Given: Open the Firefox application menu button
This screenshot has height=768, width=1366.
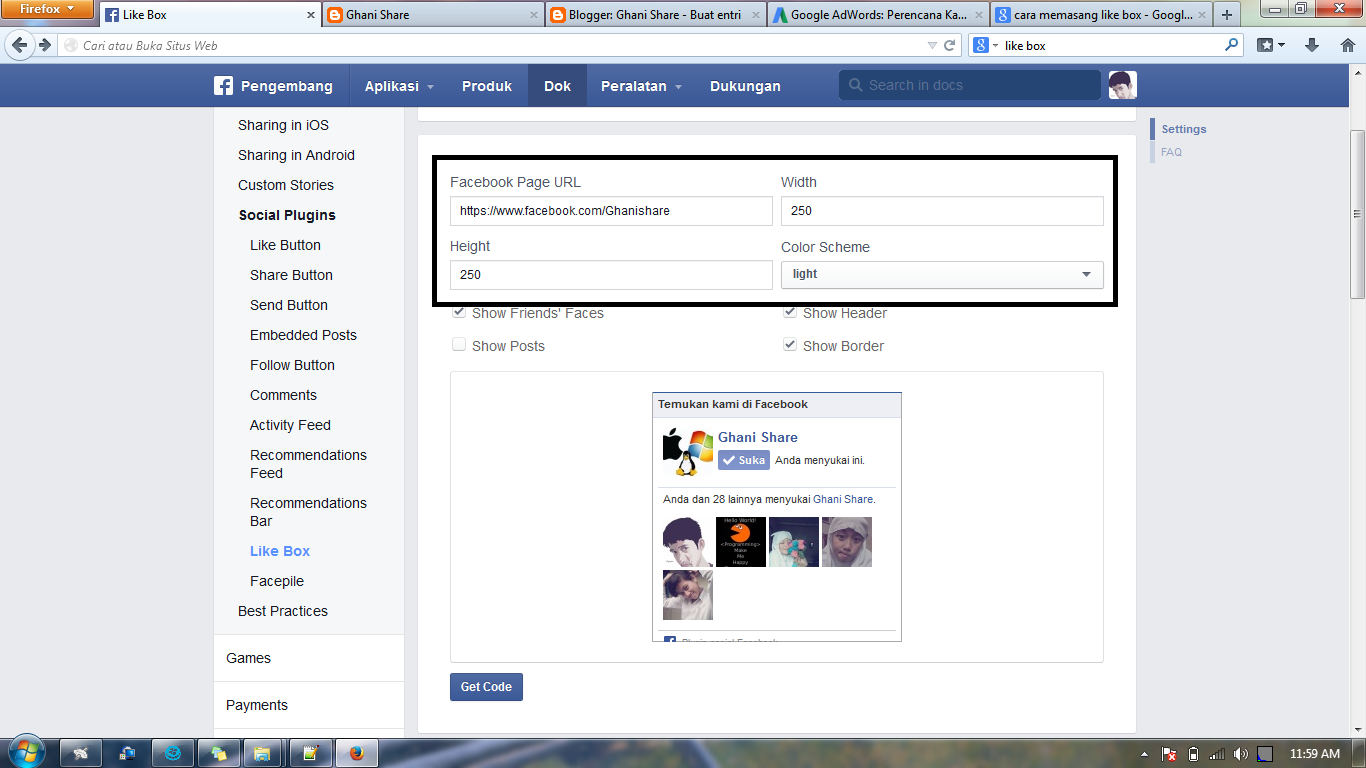Looking at the screenshot, I should pos(46,9).
